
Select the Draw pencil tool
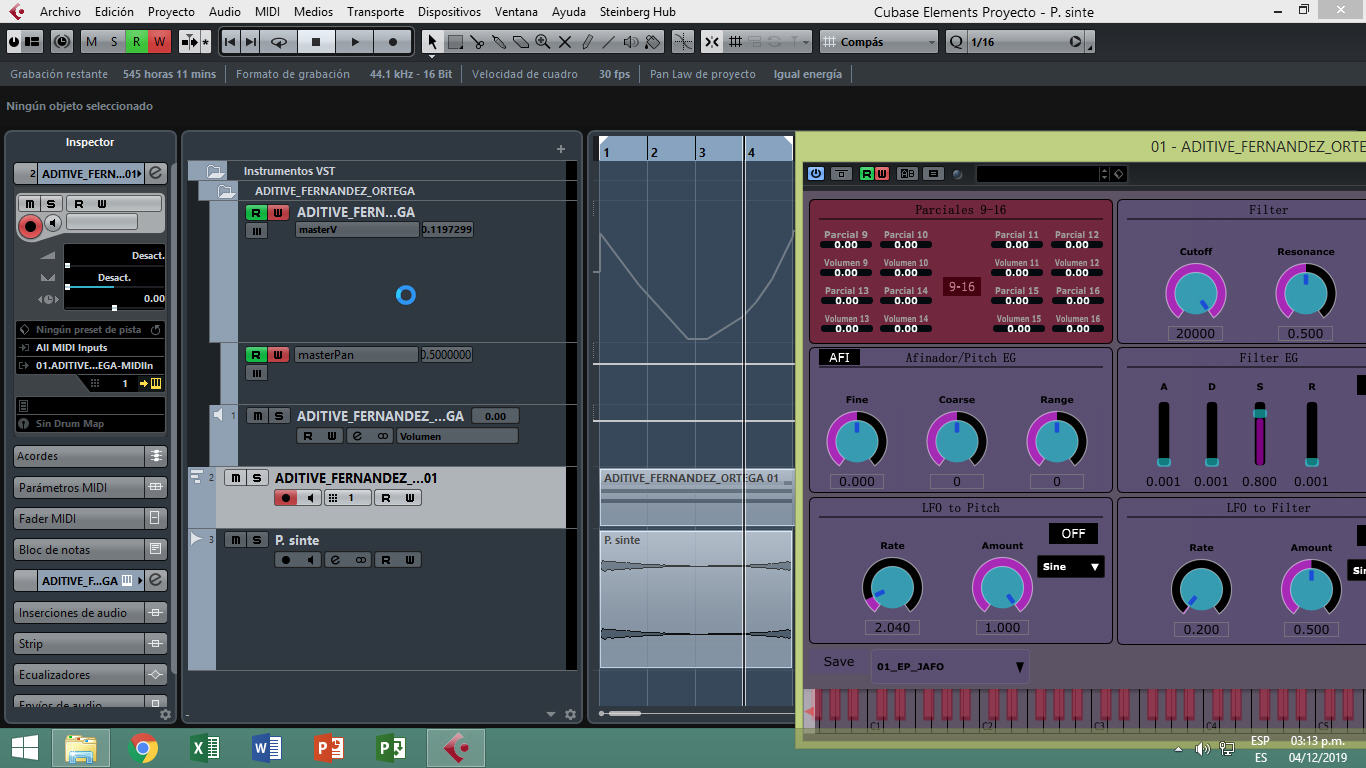point(587,42)
